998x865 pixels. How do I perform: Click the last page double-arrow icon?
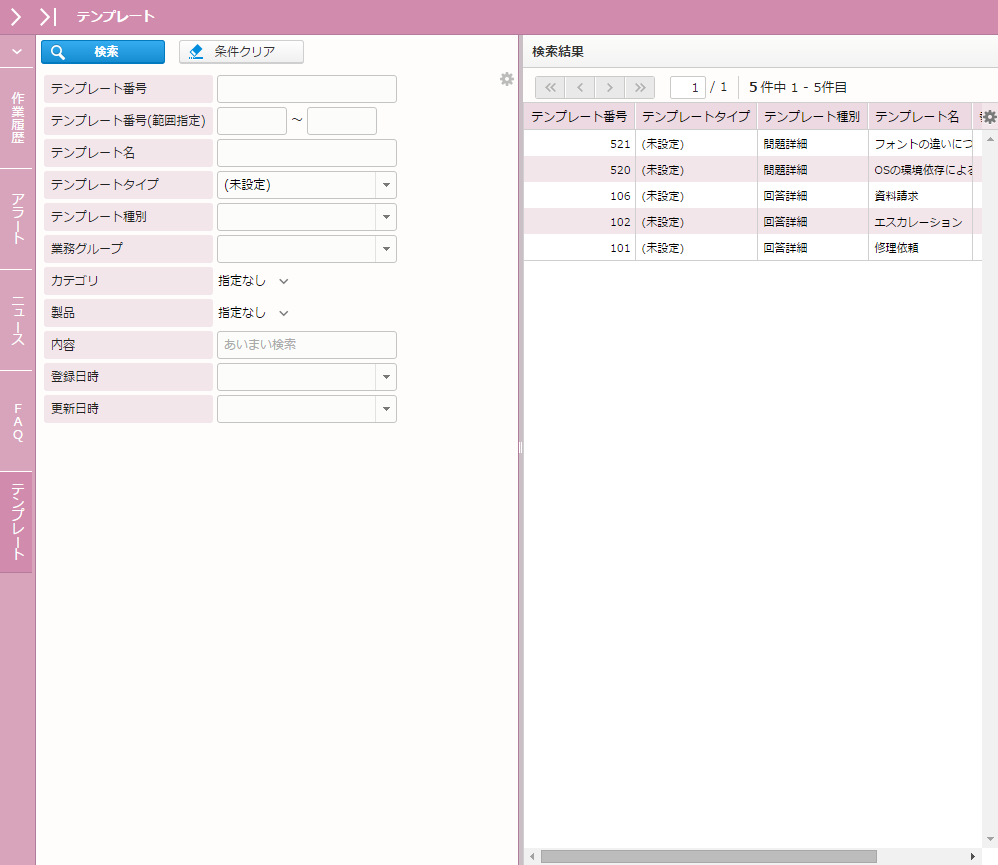point(639,87)
